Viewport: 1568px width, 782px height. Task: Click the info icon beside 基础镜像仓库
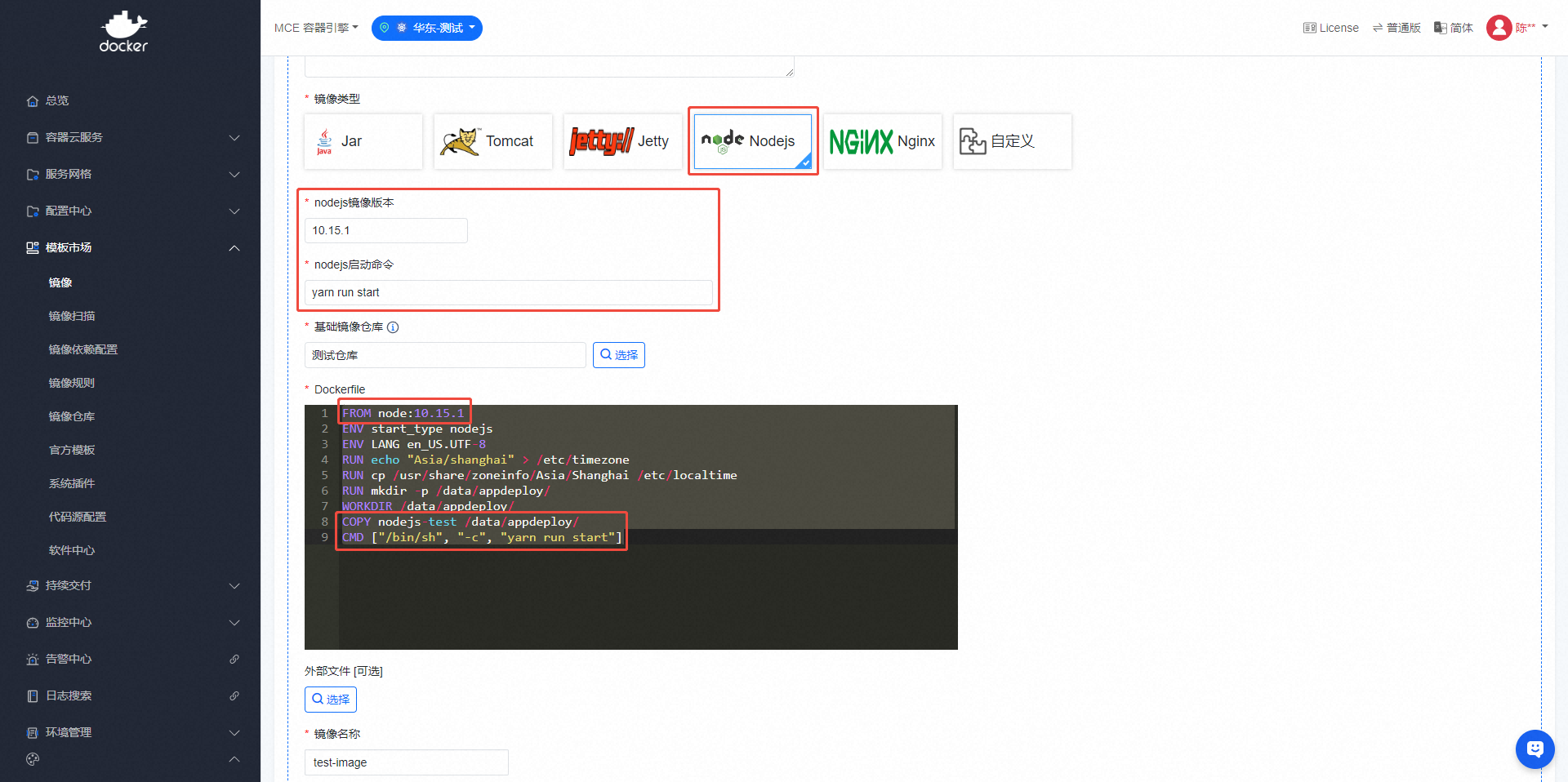[393, 327]
